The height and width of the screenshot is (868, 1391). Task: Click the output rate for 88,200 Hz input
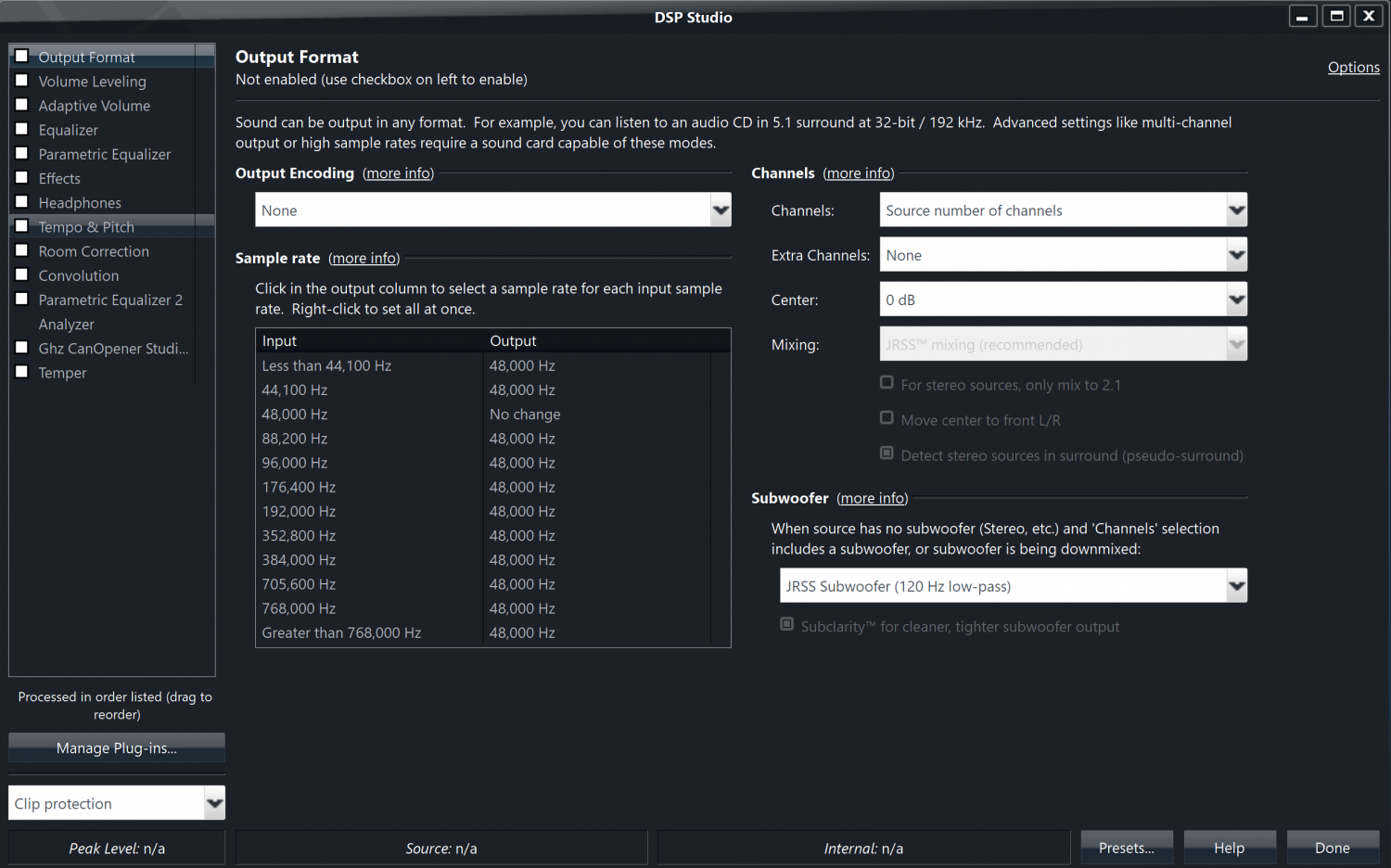coord(522,439)
